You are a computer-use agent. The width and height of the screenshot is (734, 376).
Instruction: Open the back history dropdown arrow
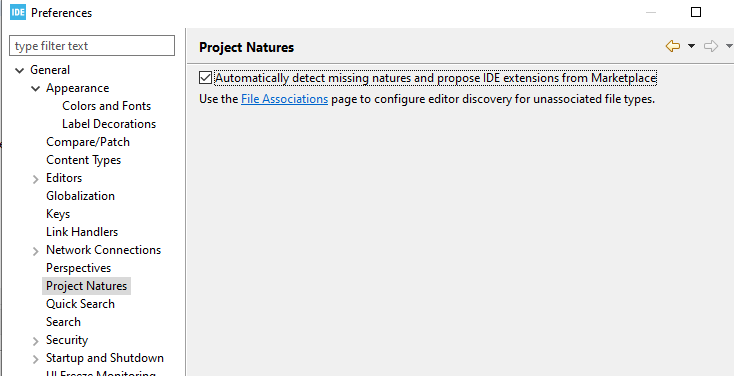[691, 46]
